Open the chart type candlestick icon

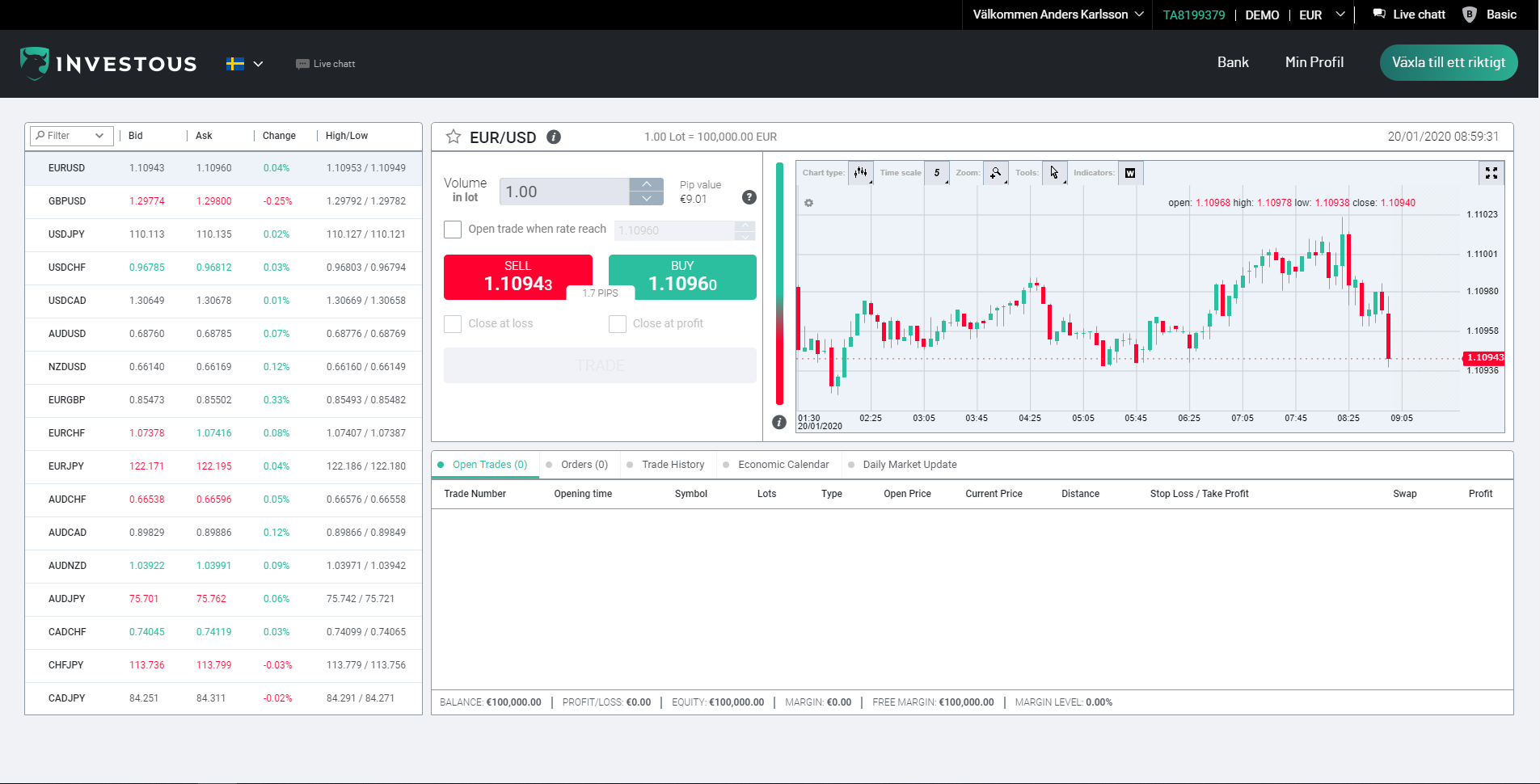pyautogui.click(x=861, y=172)
